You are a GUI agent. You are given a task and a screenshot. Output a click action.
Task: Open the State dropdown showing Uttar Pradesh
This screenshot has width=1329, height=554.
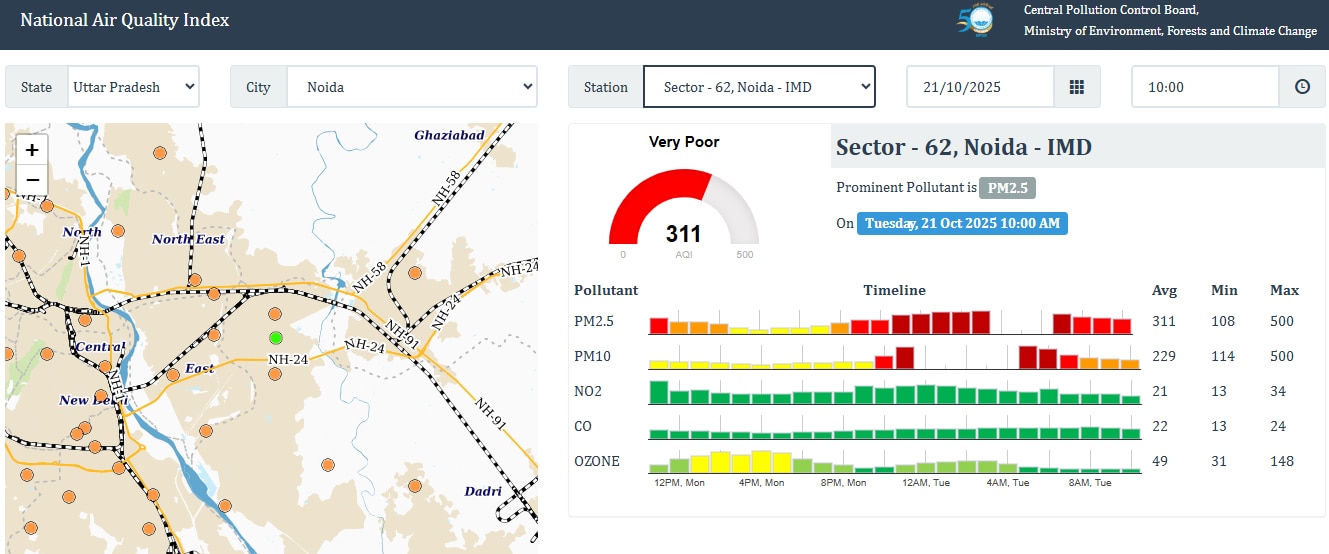[133, 87]
